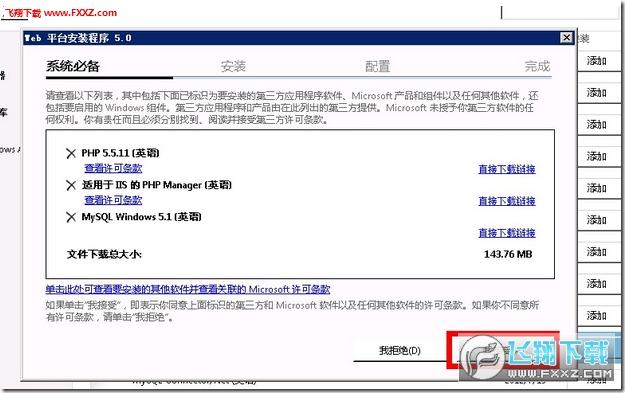Click the 143.76 MB total size value
The image size is (625, 393).
pyautogui.click(x=508, y=254)
